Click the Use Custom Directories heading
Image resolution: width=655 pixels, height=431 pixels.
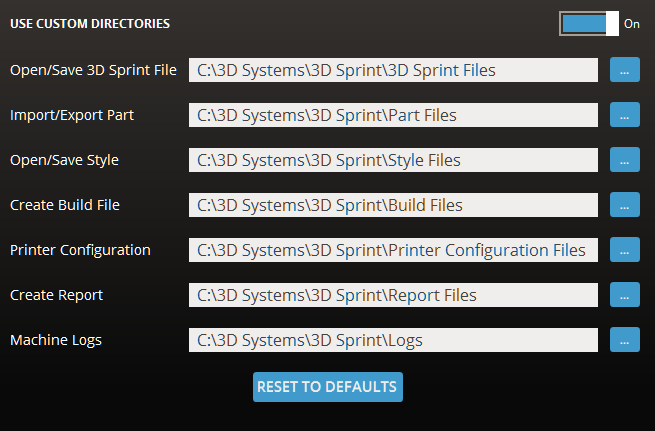tap(90, 24)
